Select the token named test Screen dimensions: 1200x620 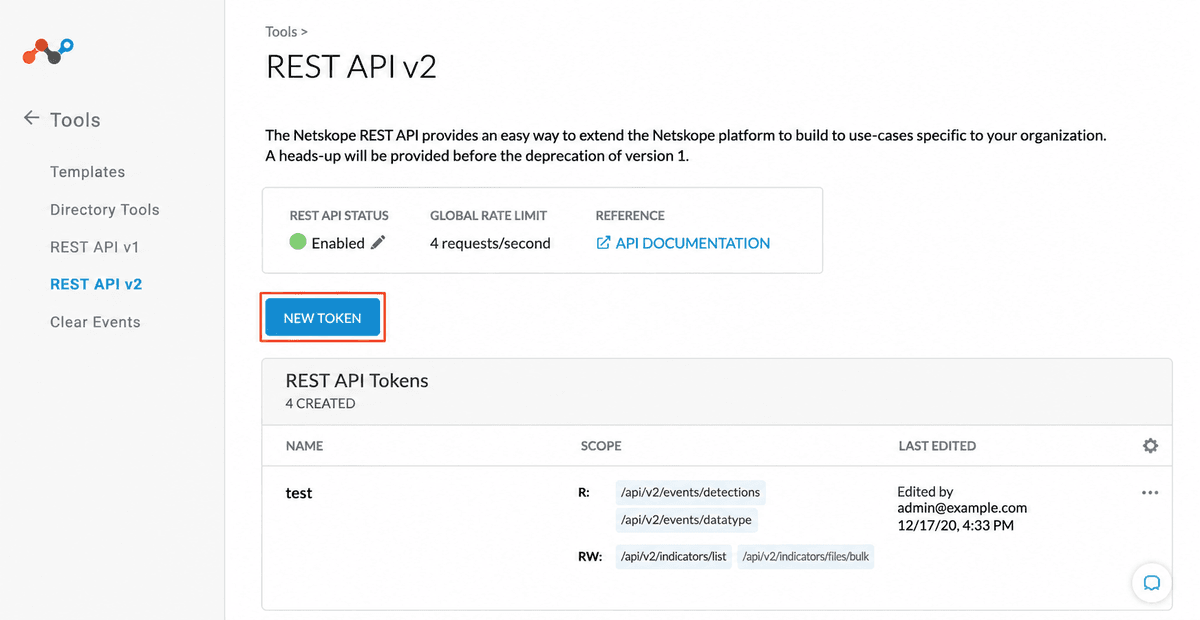tap(299, 493)
